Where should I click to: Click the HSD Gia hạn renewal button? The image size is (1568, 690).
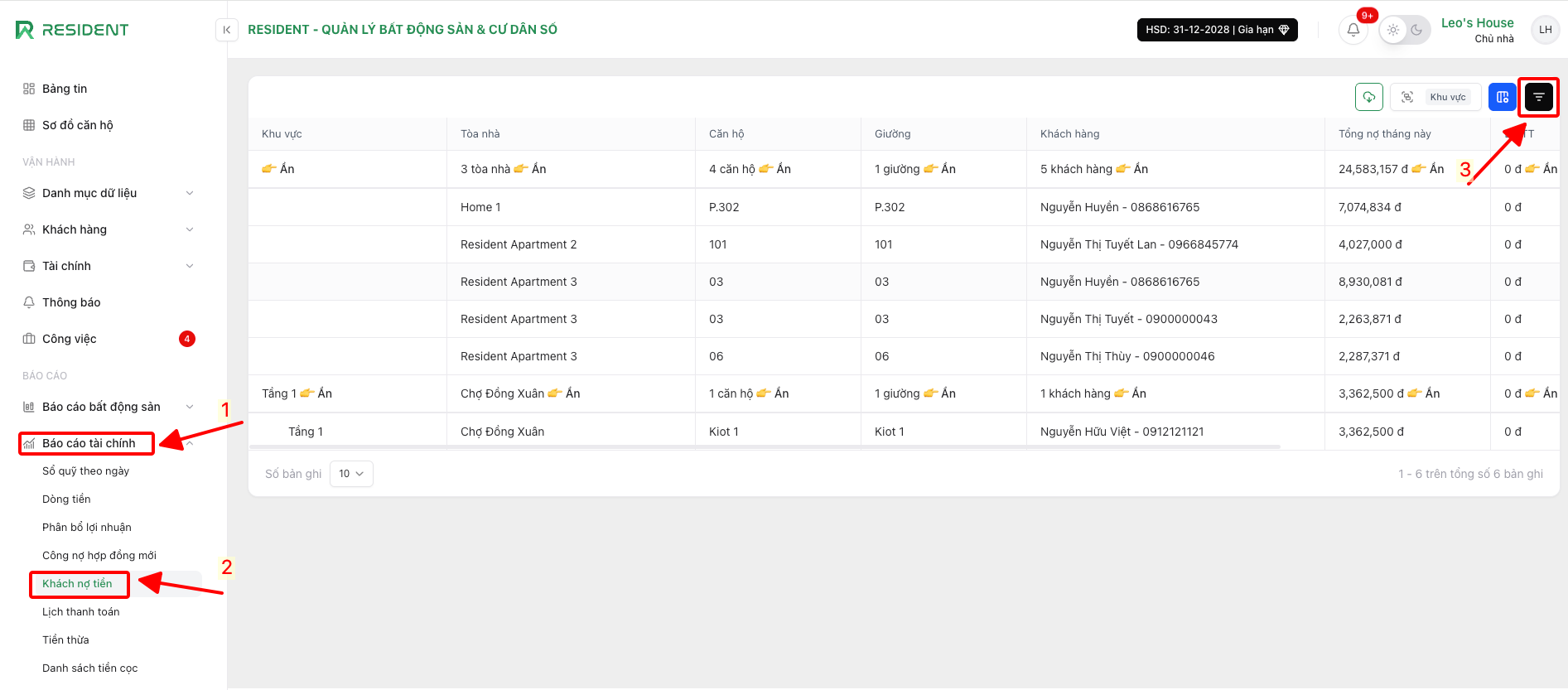[x=1217, y=30]
